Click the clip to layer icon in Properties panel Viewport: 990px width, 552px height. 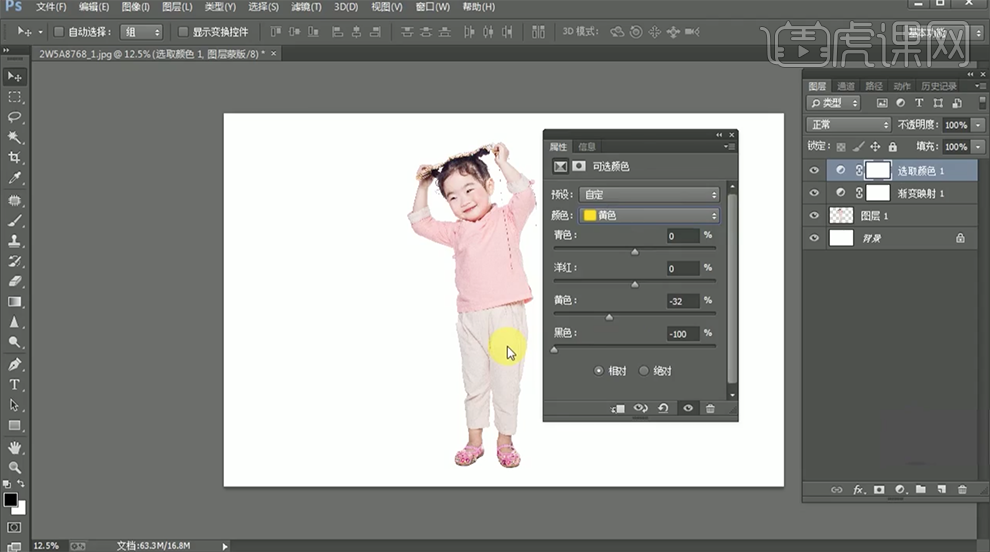(x=618, y=409)
